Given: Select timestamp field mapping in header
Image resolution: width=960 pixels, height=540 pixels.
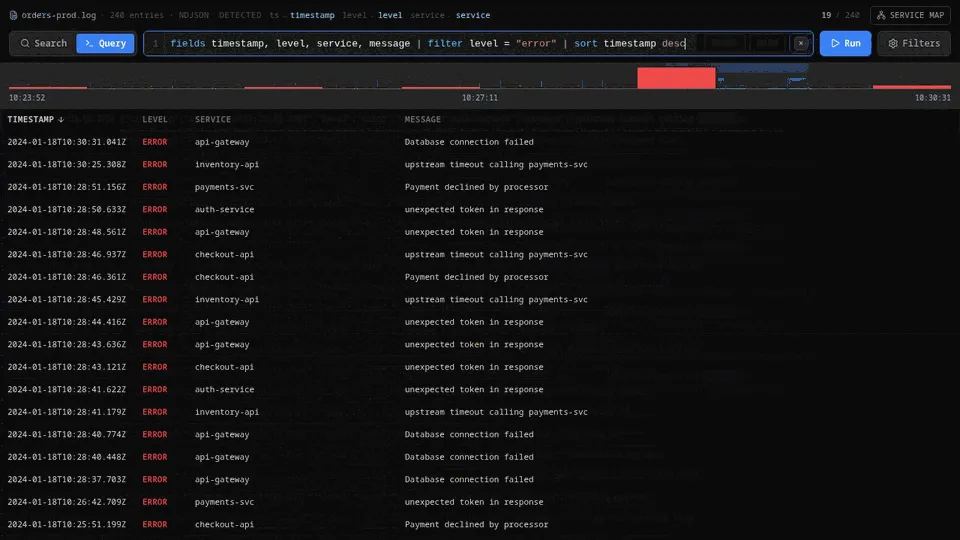Looking at the screenshot, I should tap(312, 15).
